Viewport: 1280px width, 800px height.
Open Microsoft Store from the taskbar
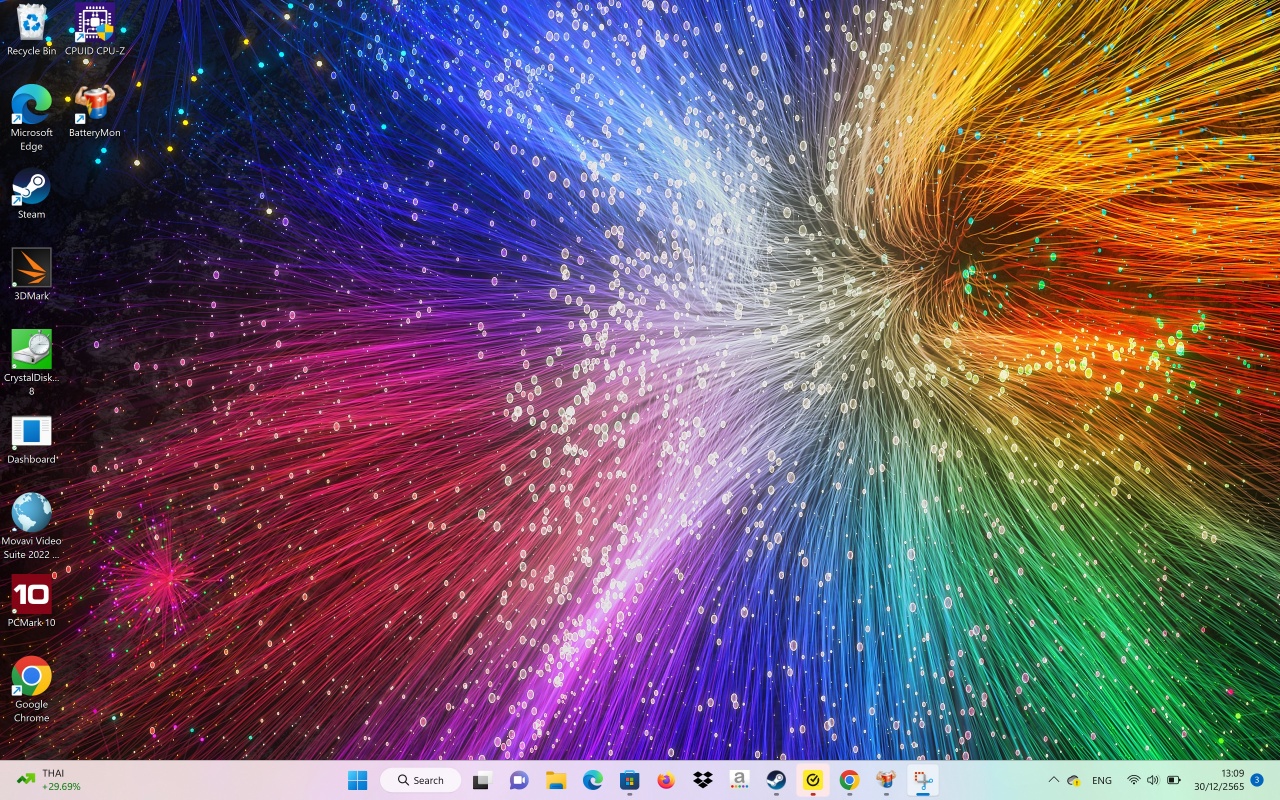tap(629, 780)
